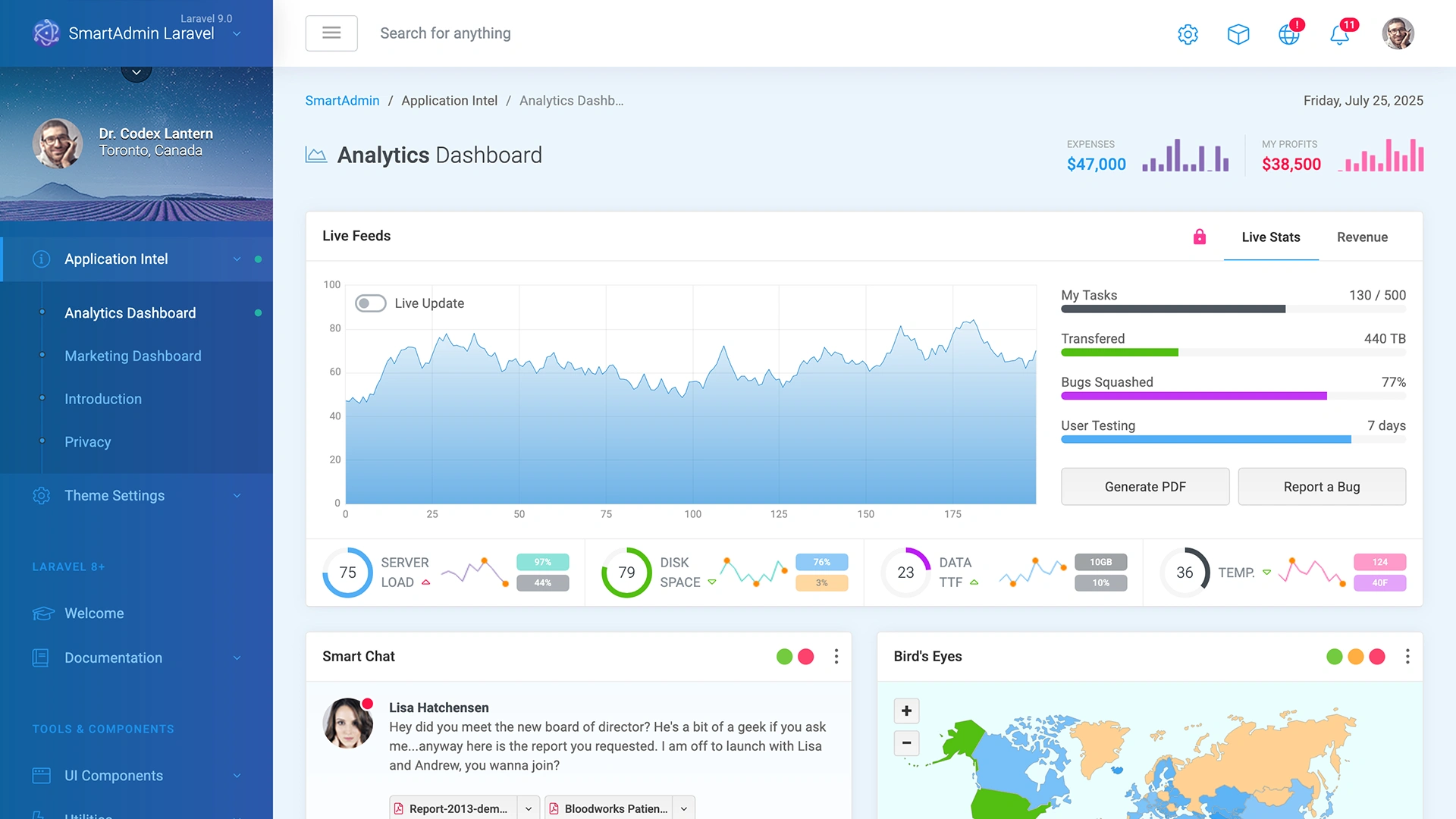This screenshot has height=819, width=1456.
Task: Click the zoom-in plus button on the map
Action: (x=906, y=711)
